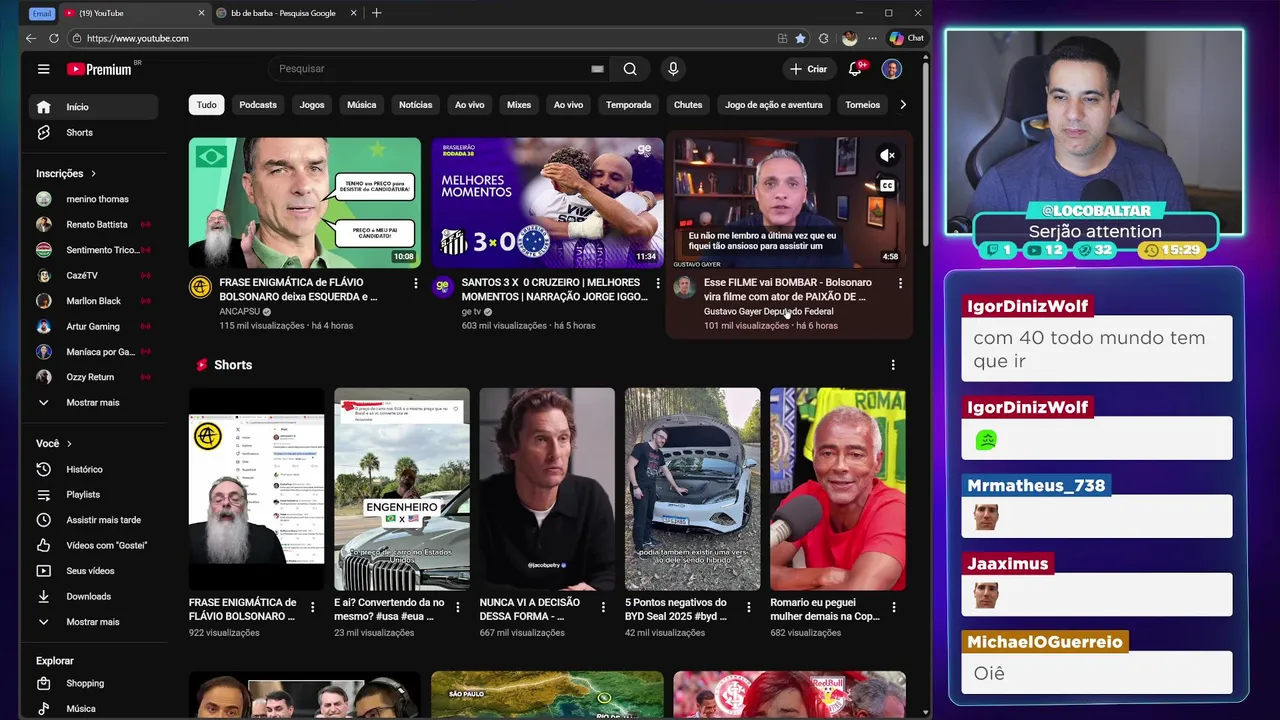
Task: Select the Chutes filter chip
Action: [688, 105]
